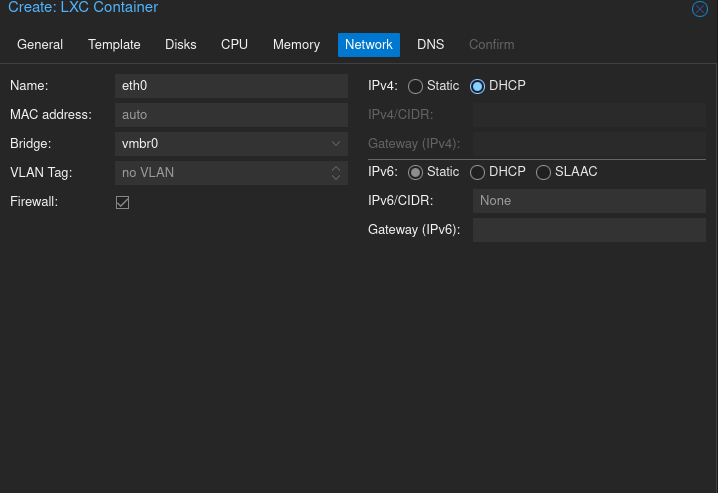Increase the VLAN Tag value

336,168
